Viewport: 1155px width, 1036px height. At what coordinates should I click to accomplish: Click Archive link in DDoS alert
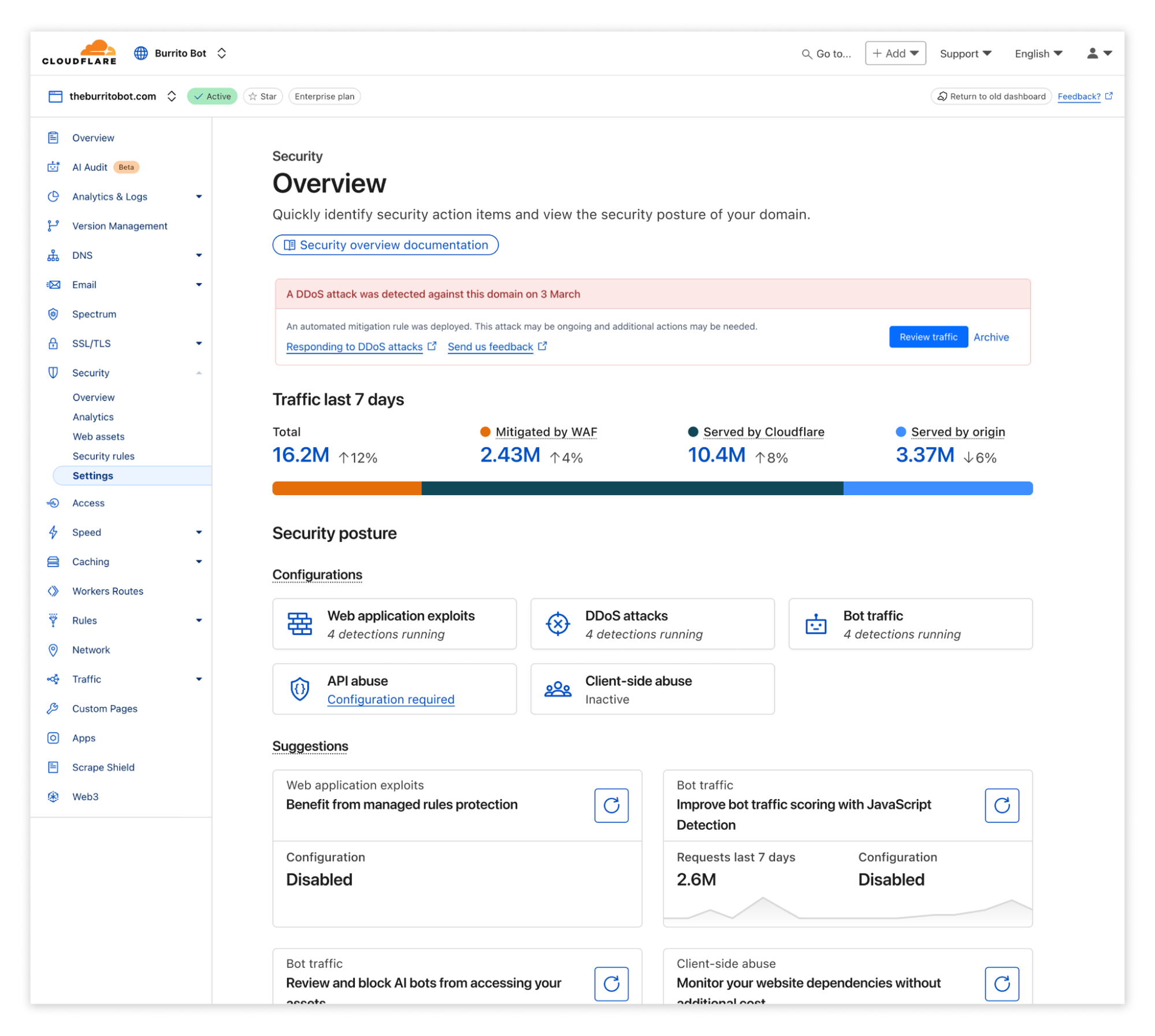(992, 337)
